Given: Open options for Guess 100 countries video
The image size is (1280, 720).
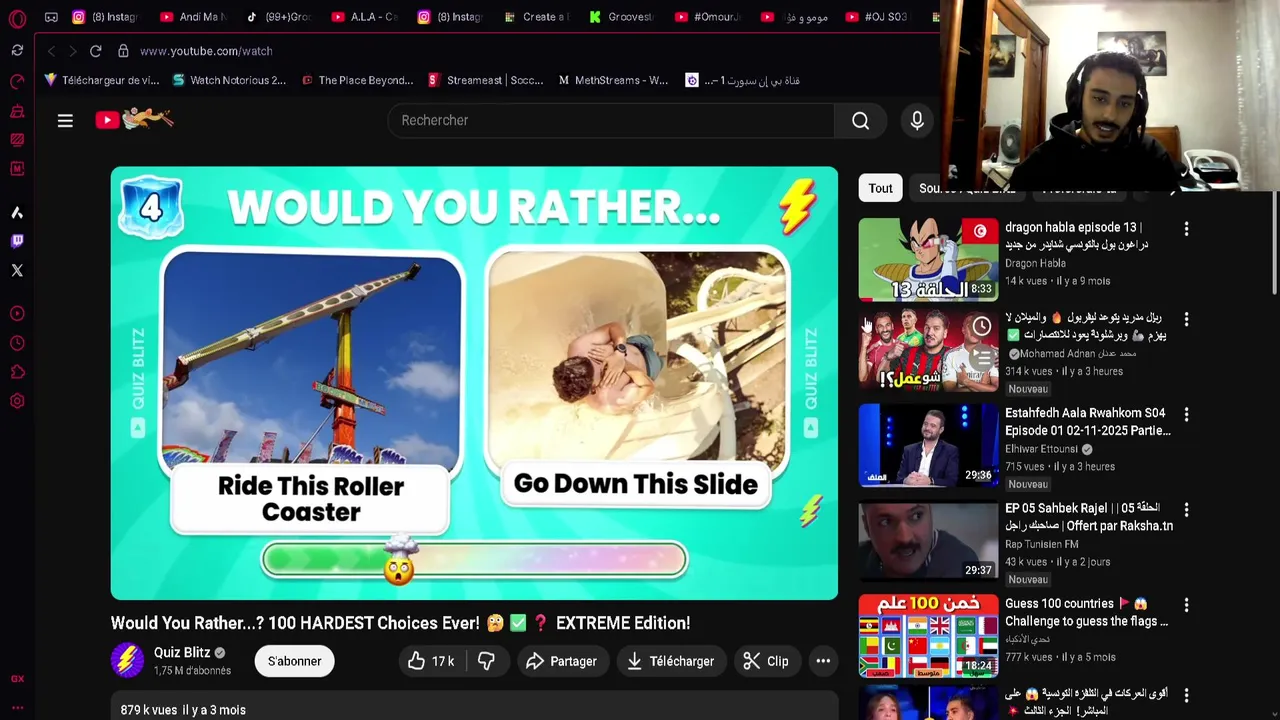Looking at the screenshot, I should 1186,605.
